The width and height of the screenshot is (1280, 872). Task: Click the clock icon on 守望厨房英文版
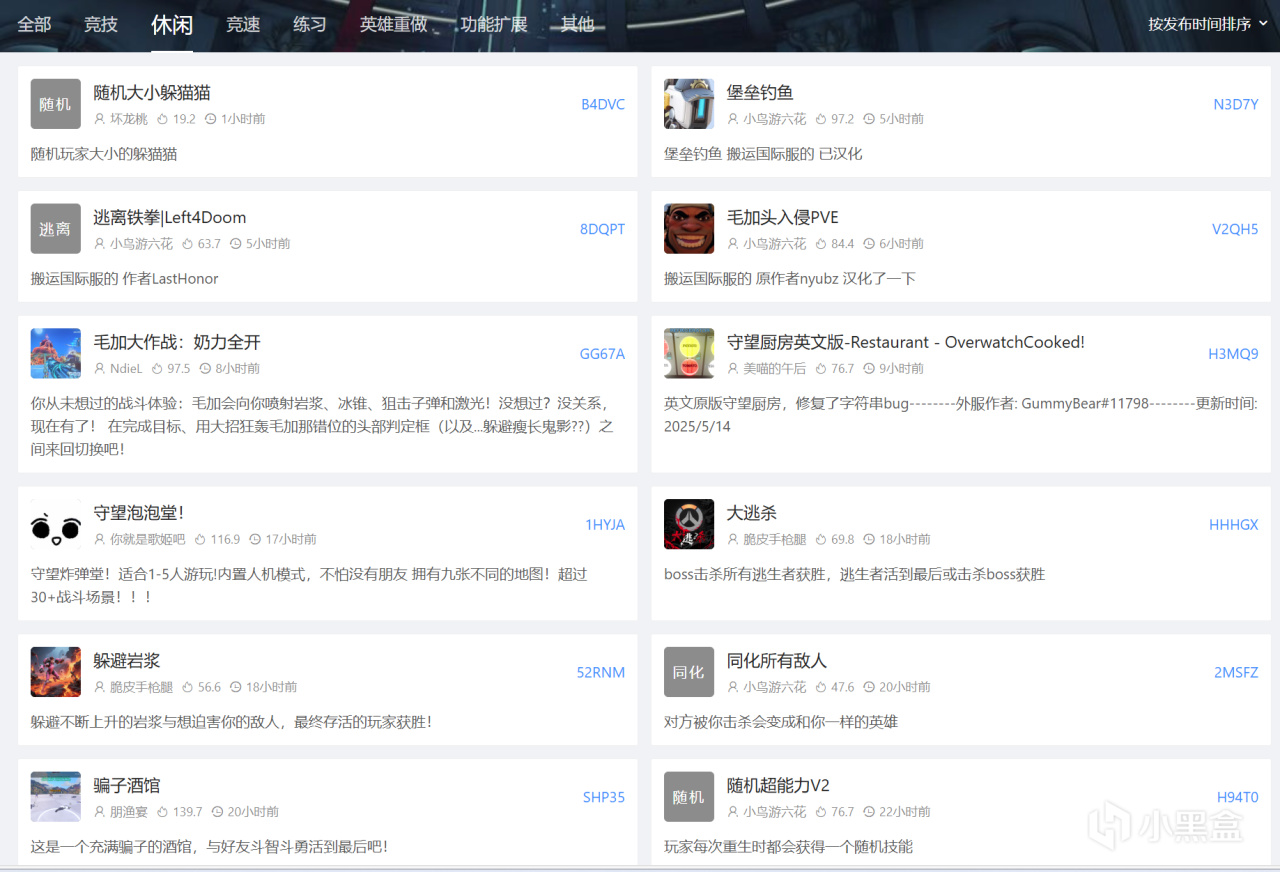point(869,369)
